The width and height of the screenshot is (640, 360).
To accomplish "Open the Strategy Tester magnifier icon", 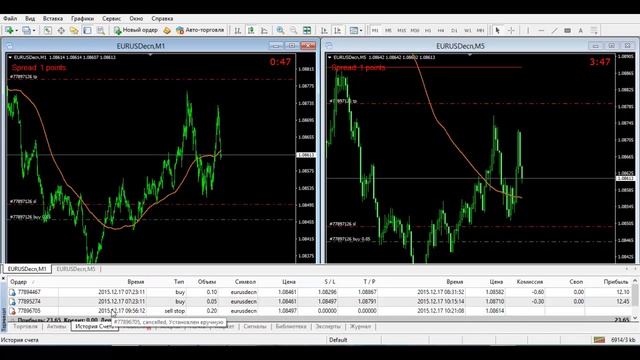I will click(100, 30).
